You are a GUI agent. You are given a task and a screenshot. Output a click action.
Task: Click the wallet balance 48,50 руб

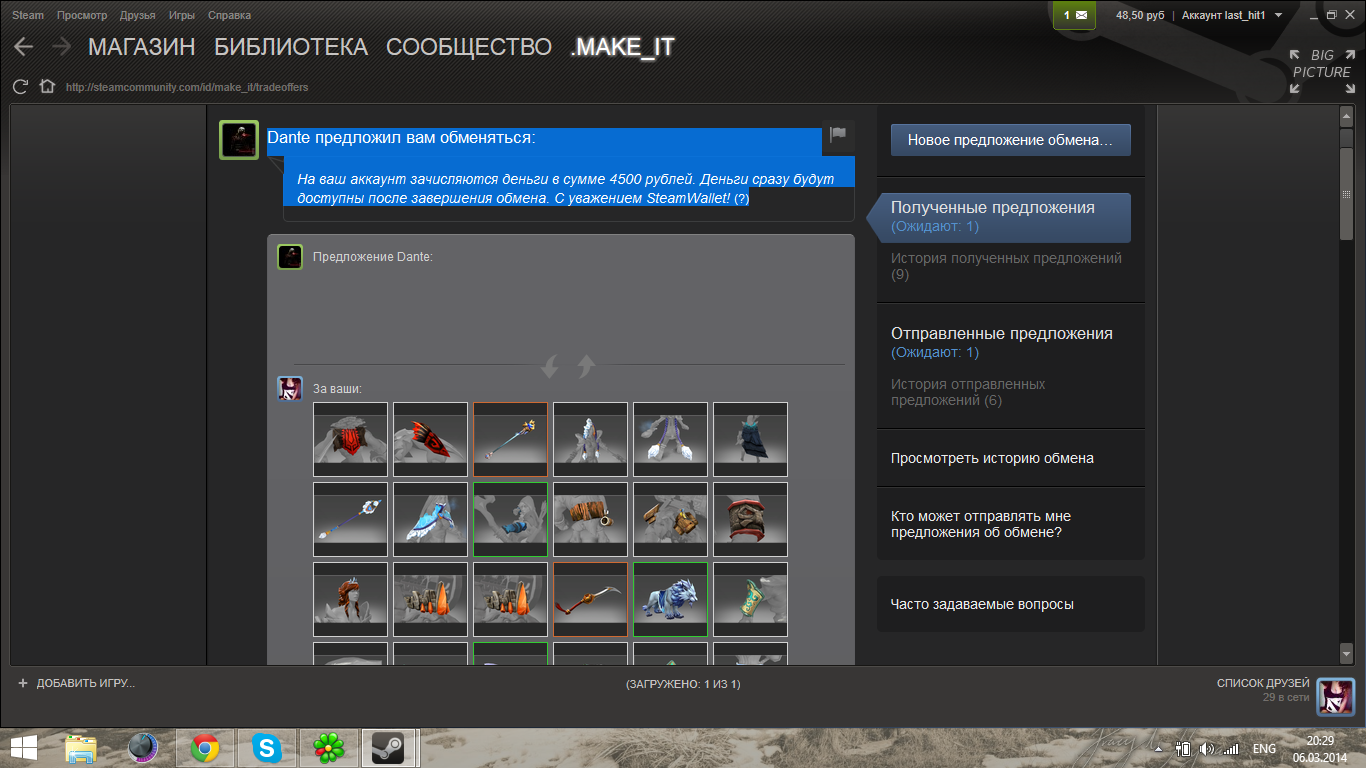point(1140,15)
